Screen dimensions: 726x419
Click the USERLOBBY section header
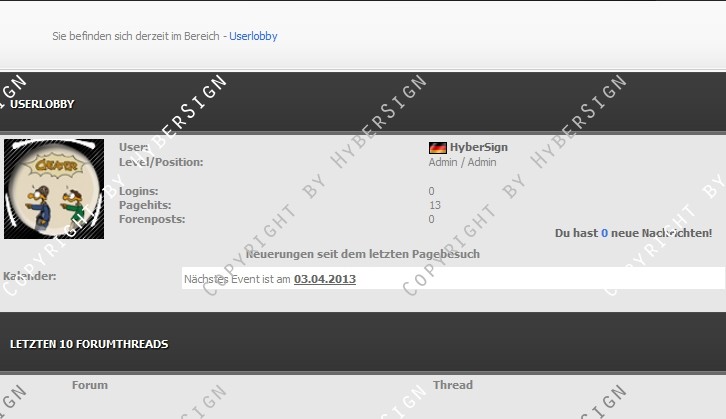42,104
